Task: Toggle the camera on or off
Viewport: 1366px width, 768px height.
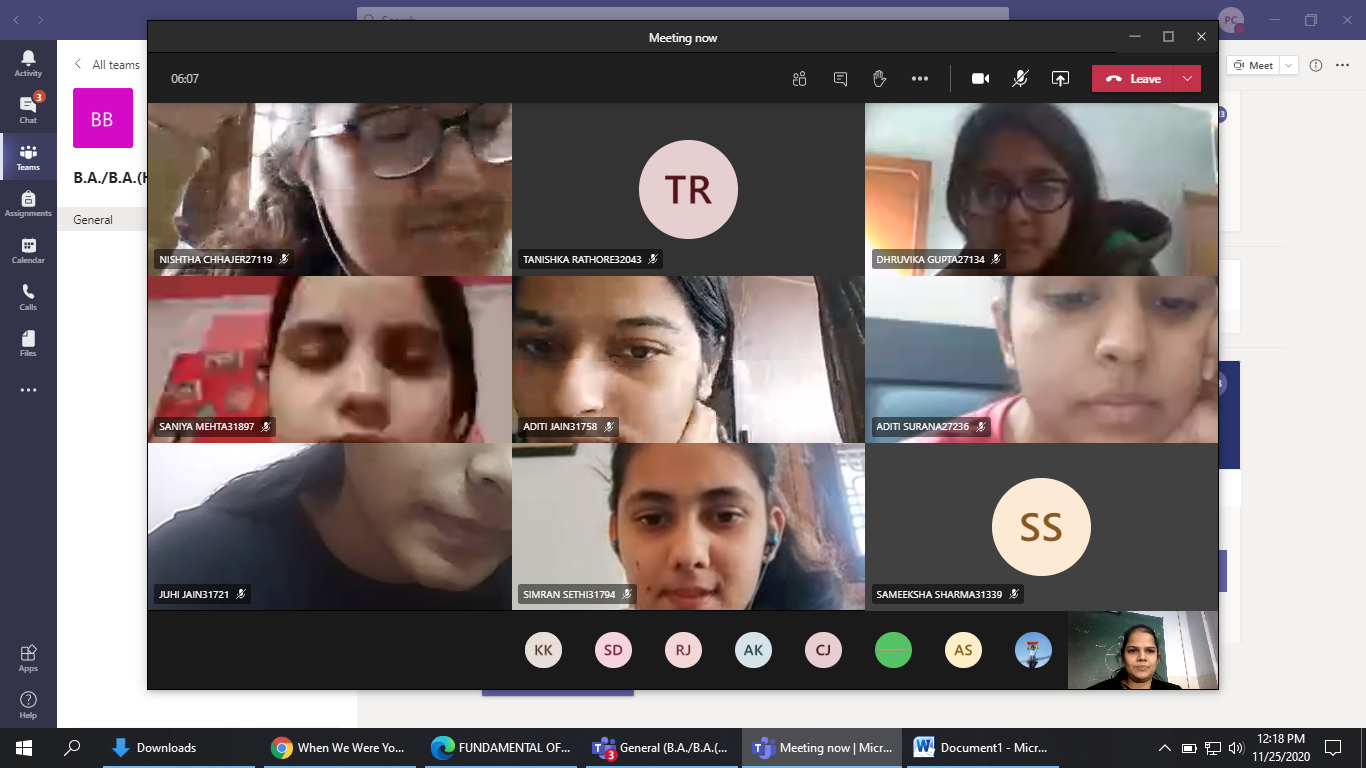Action: coord(980,79)
